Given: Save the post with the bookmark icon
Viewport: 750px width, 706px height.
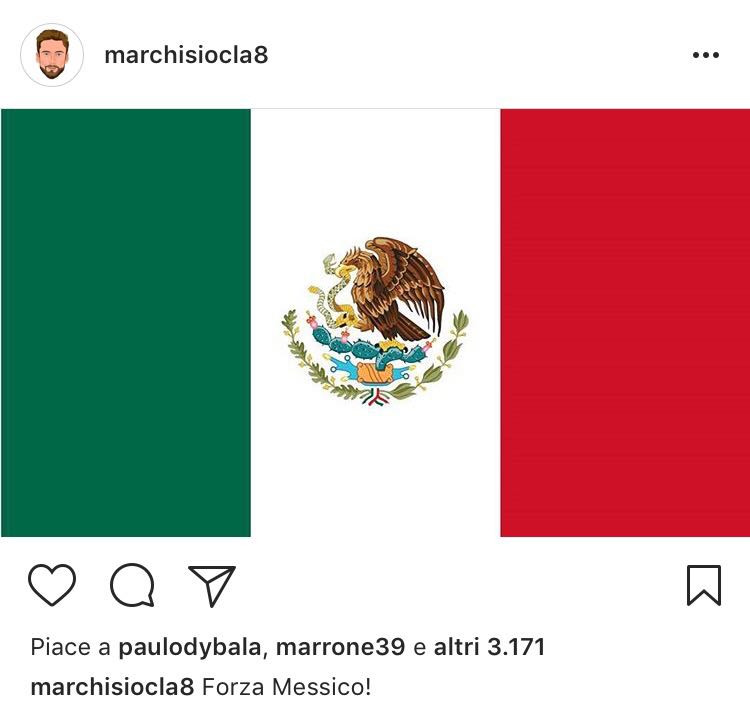Looking at the screenshot, I should click(x=704, y=585).
